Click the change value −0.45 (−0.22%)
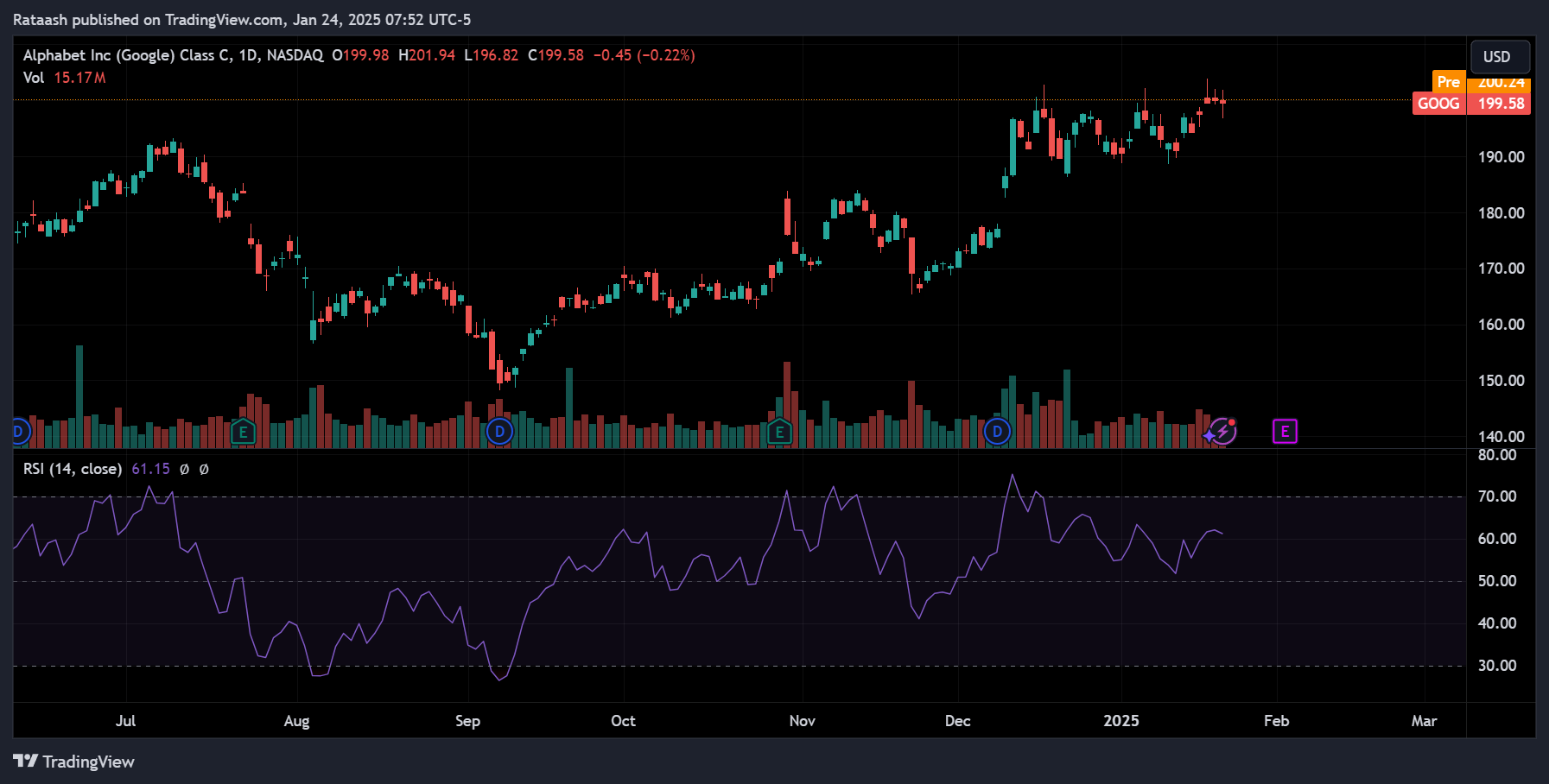 pyautogui.click(x=644, y=55)
